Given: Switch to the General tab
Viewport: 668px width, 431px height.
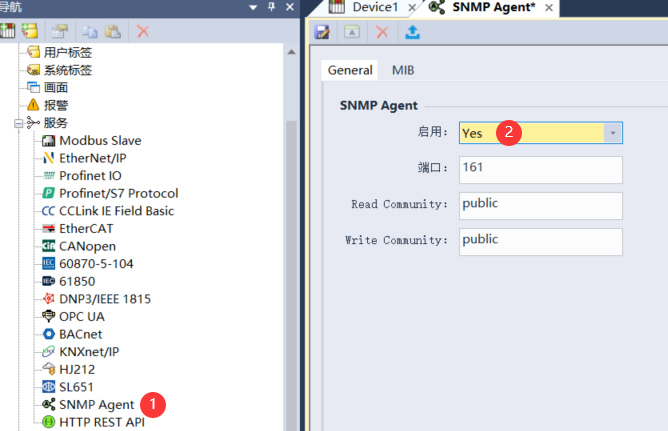Looking at the screenshot, I should [350, 70].
